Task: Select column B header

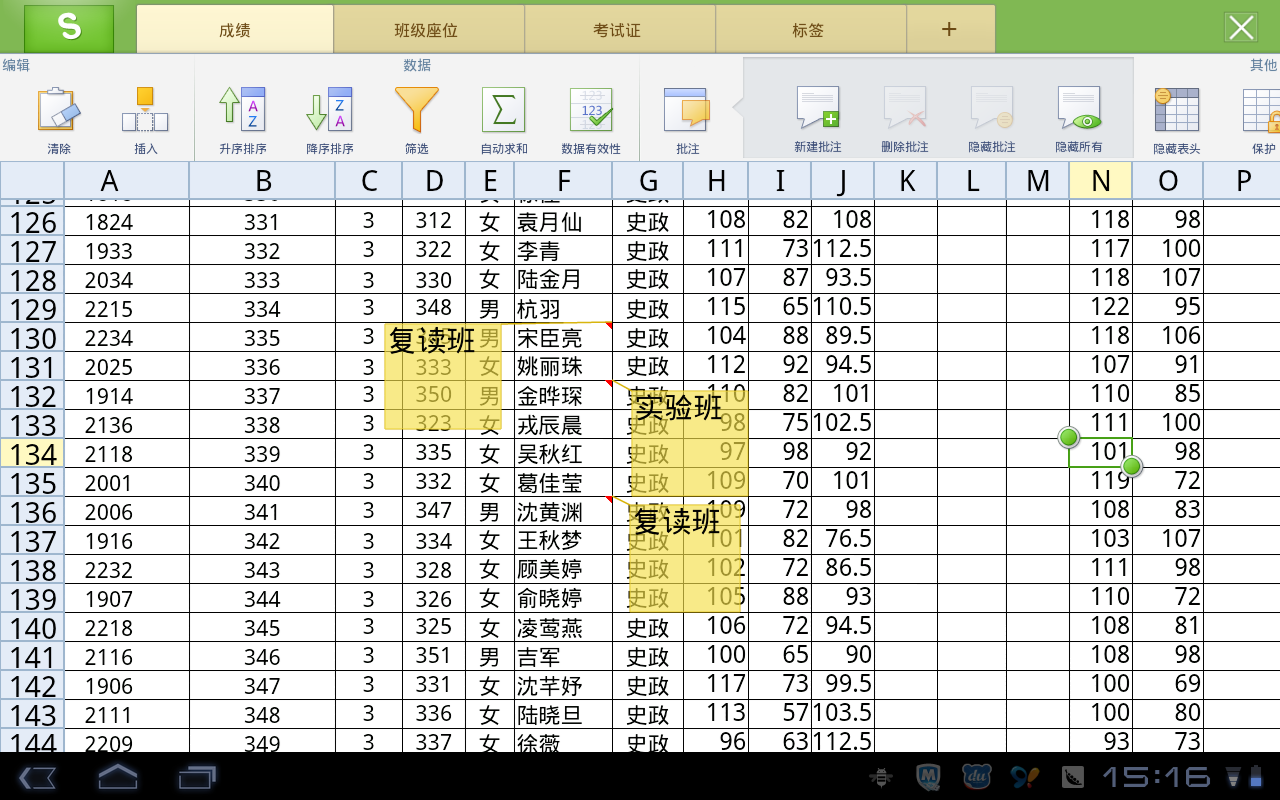Action: [262, 180]
